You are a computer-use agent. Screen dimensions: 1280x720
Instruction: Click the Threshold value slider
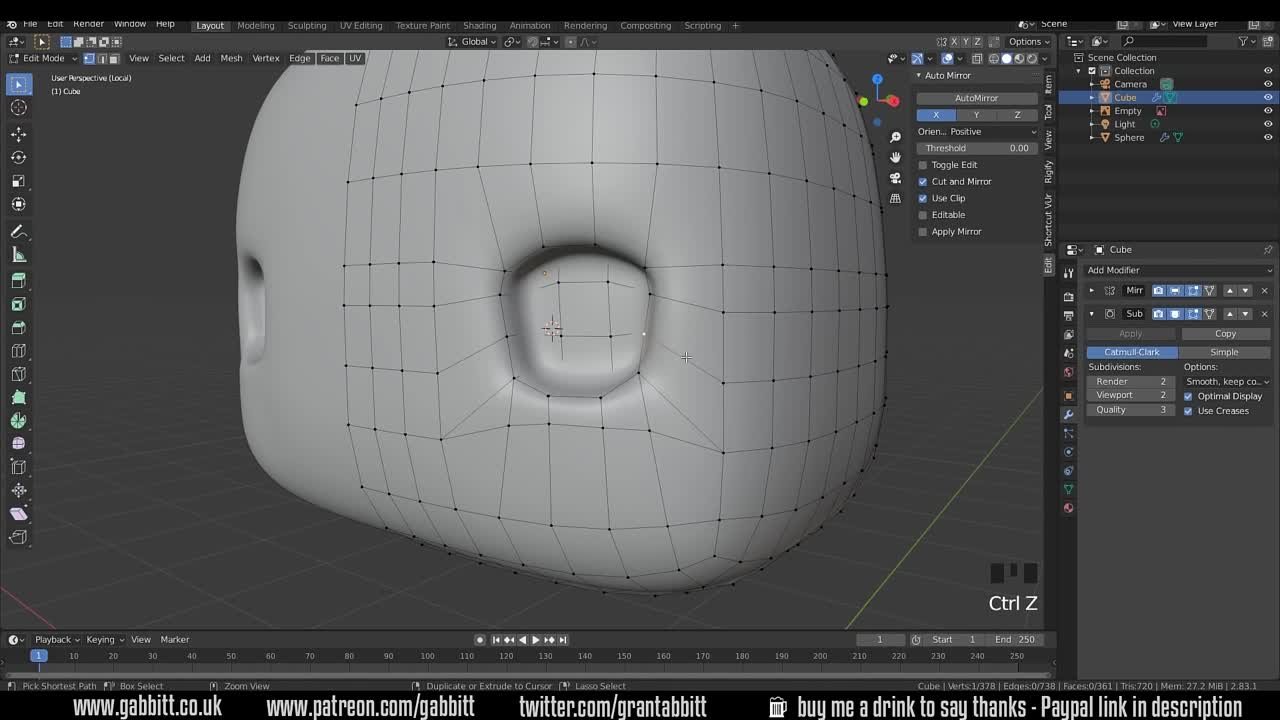(x=976, y=148)
